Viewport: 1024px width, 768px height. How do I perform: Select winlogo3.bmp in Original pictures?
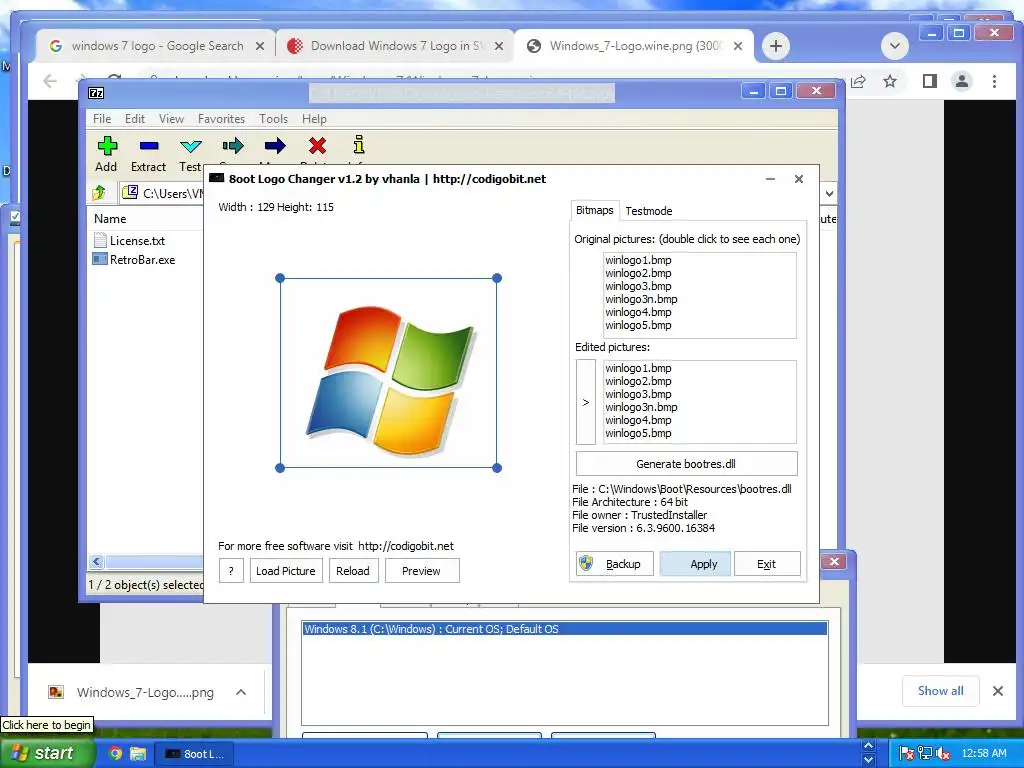638,286
